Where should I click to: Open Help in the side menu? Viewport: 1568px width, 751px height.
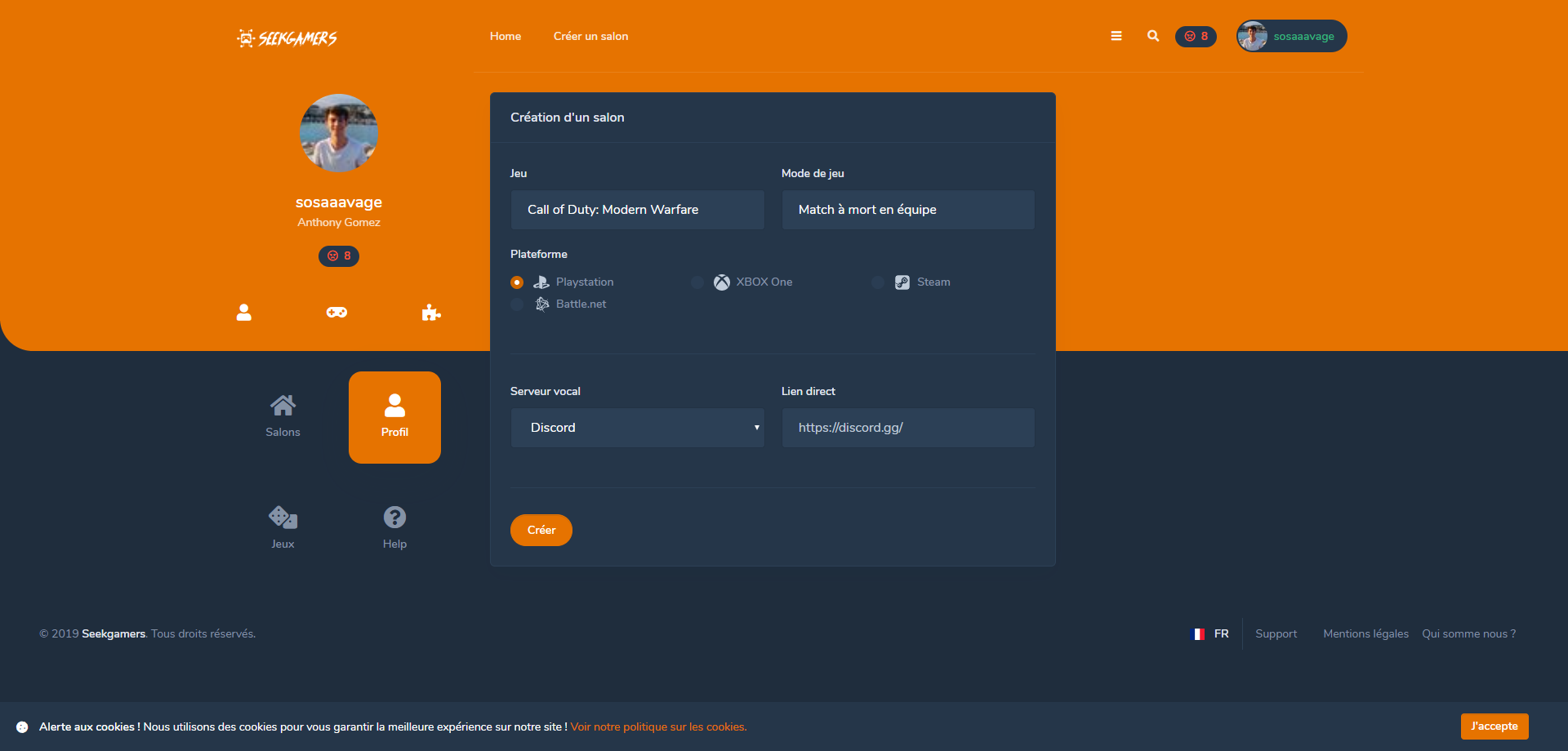click(x=394, y=529)
